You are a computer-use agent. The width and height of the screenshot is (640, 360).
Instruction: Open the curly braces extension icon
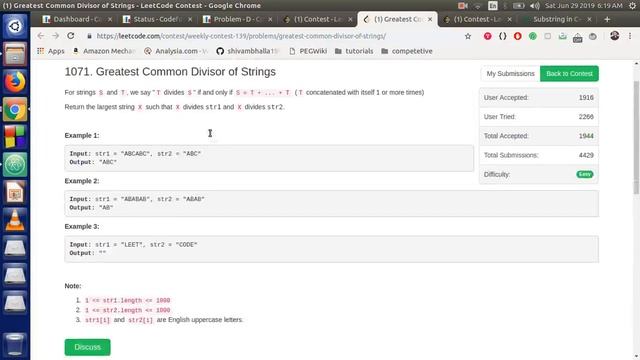(502, 36)
